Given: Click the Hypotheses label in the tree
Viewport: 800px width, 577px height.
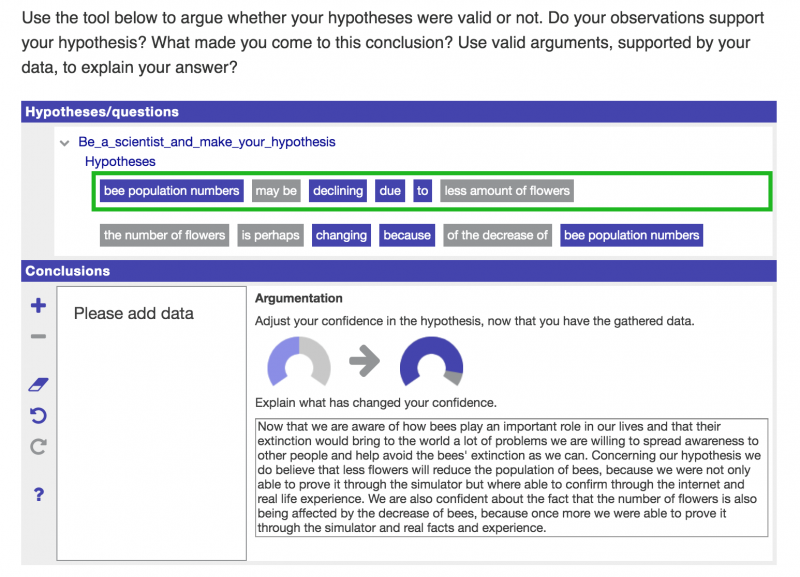Looking at the screenshot, I should (120, 161).
